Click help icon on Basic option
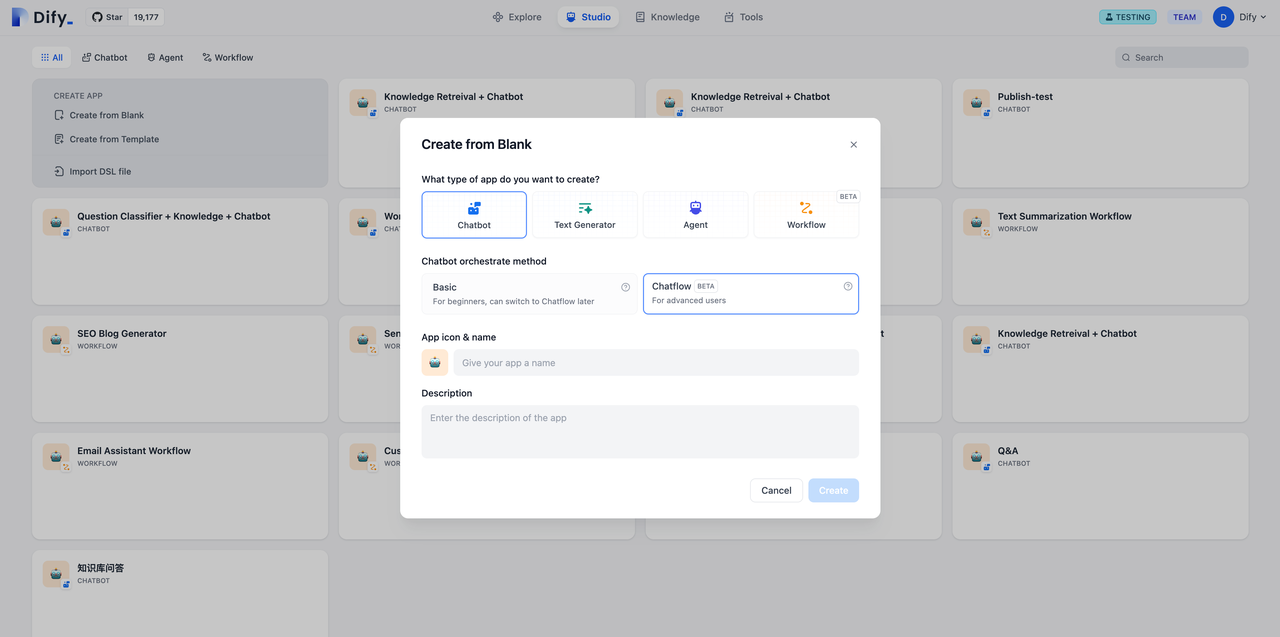Screen dimensions: 1280x637 (x=626, y=287)
